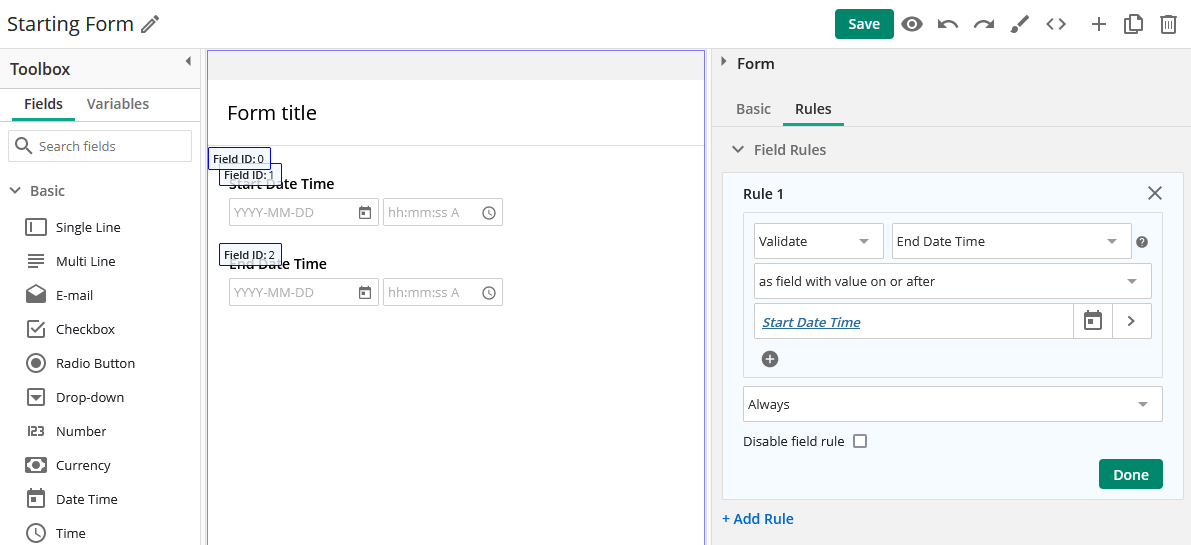
Task: Switch to the Basic tab
Action: 753,109
